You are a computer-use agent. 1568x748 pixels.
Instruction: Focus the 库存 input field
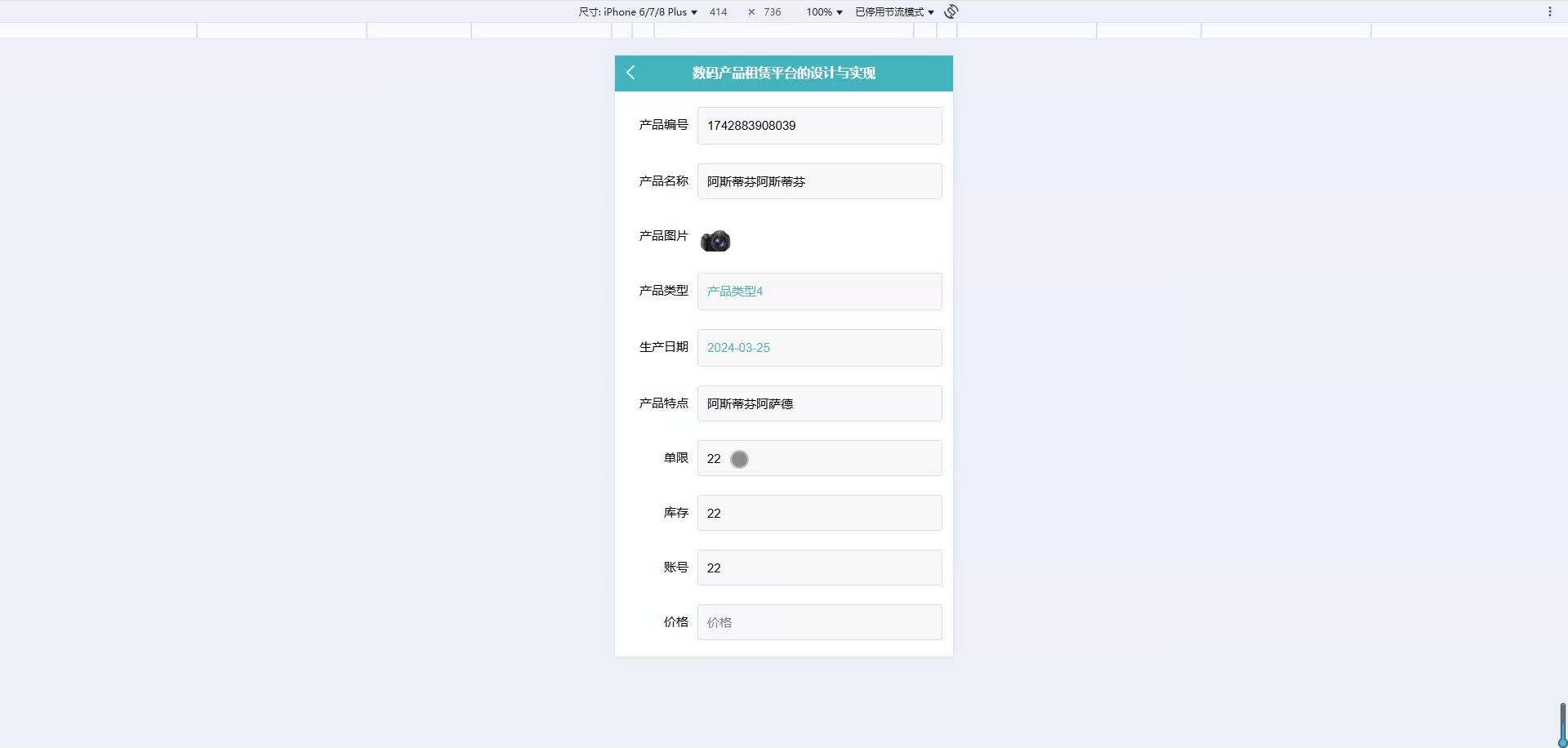(x=819, y=513)
